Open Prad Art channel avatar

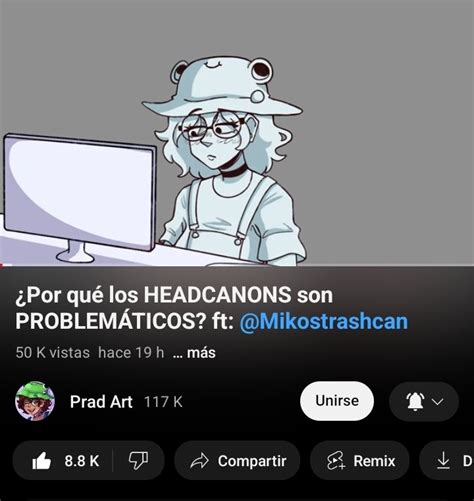[35, 401]
